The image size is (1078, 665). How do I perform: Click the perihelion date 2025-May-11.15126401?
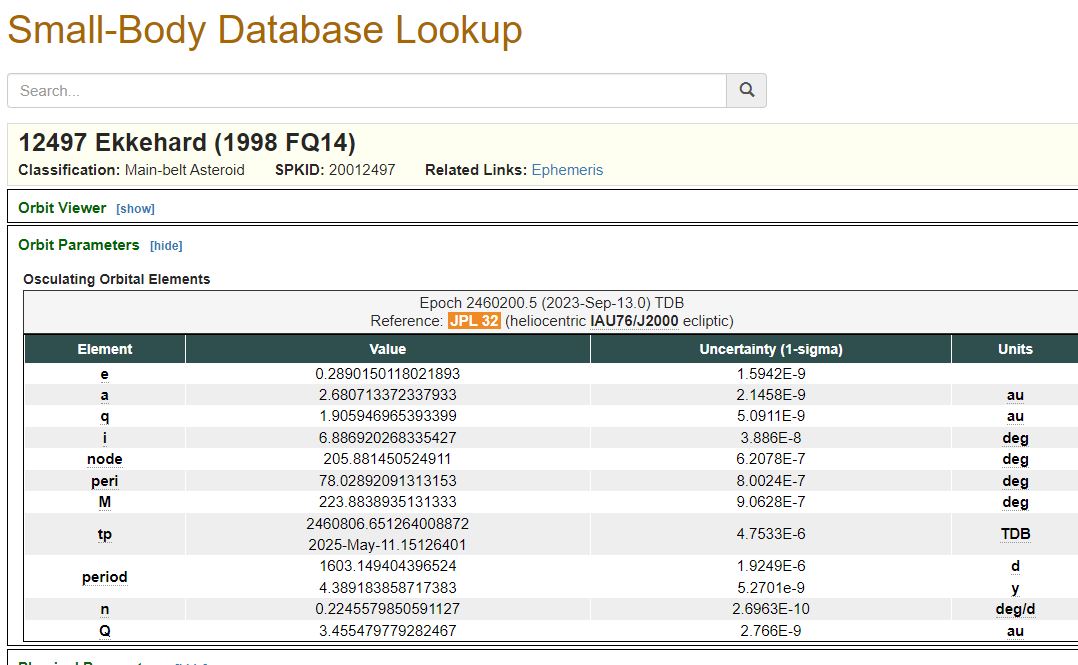387,545
